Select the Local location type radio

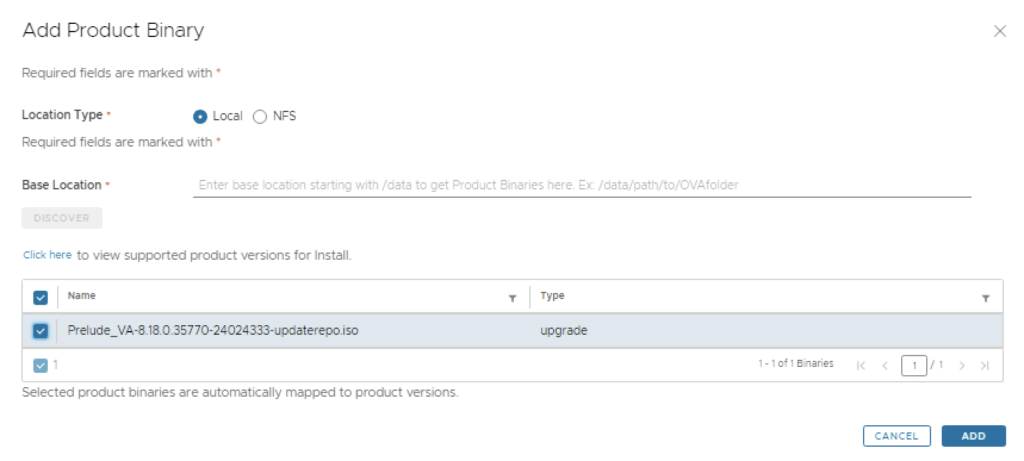pyautogui.click(x=200, y=116)
